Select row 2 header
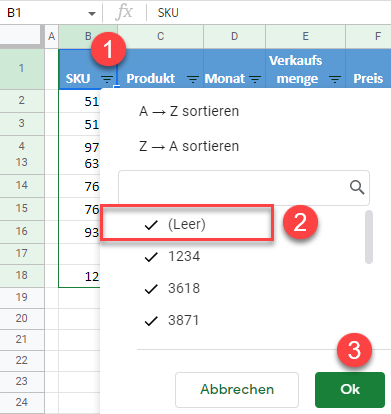This screenshot has width=391, height=414. coord(22,100)
